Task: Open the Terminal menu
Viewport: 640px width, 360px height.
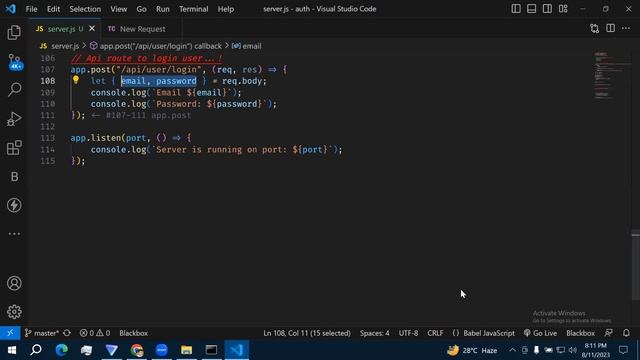Action: point(193,9)
